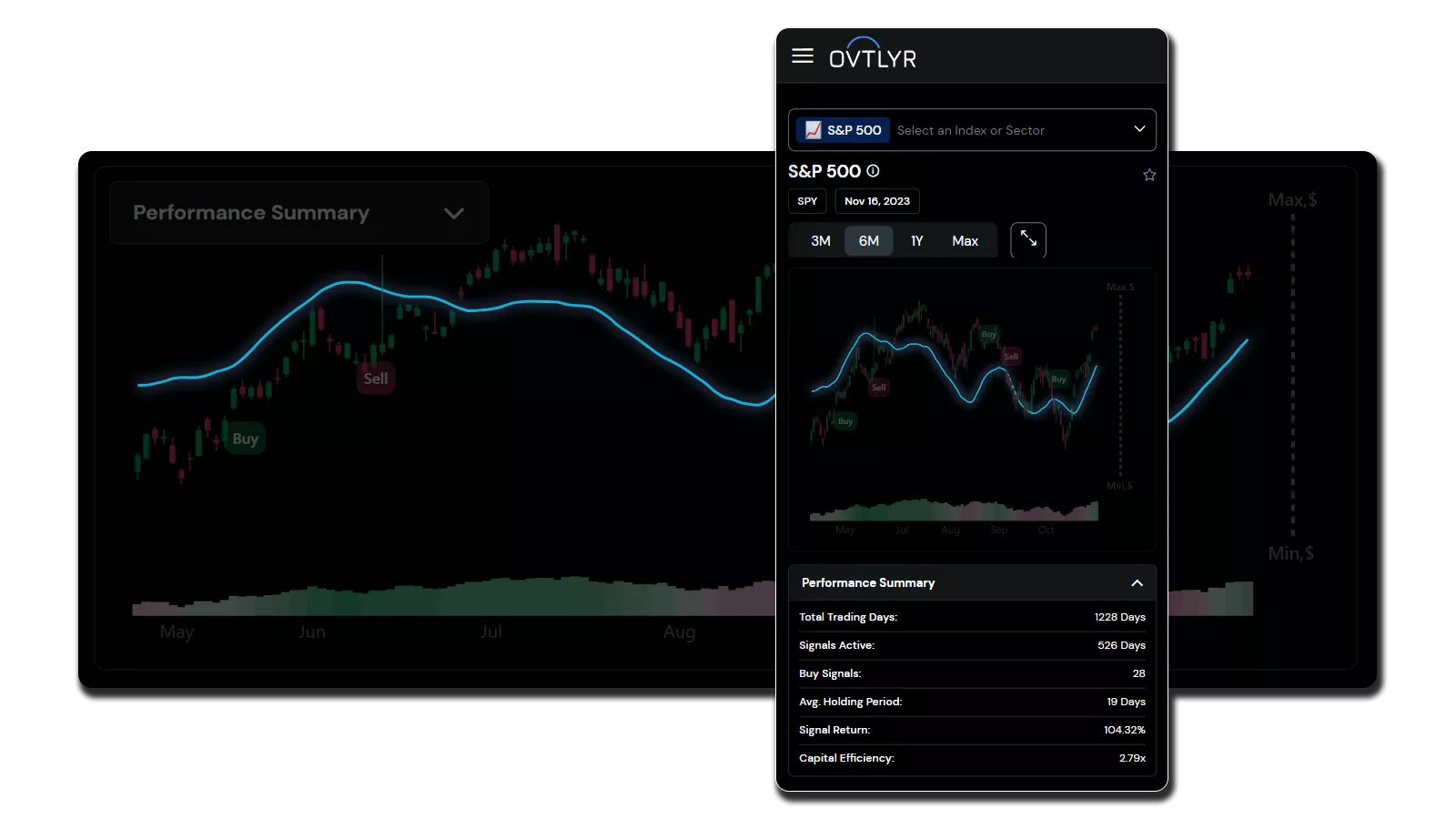Click the info icon next to S&P 500

click(x=873, y=171)
